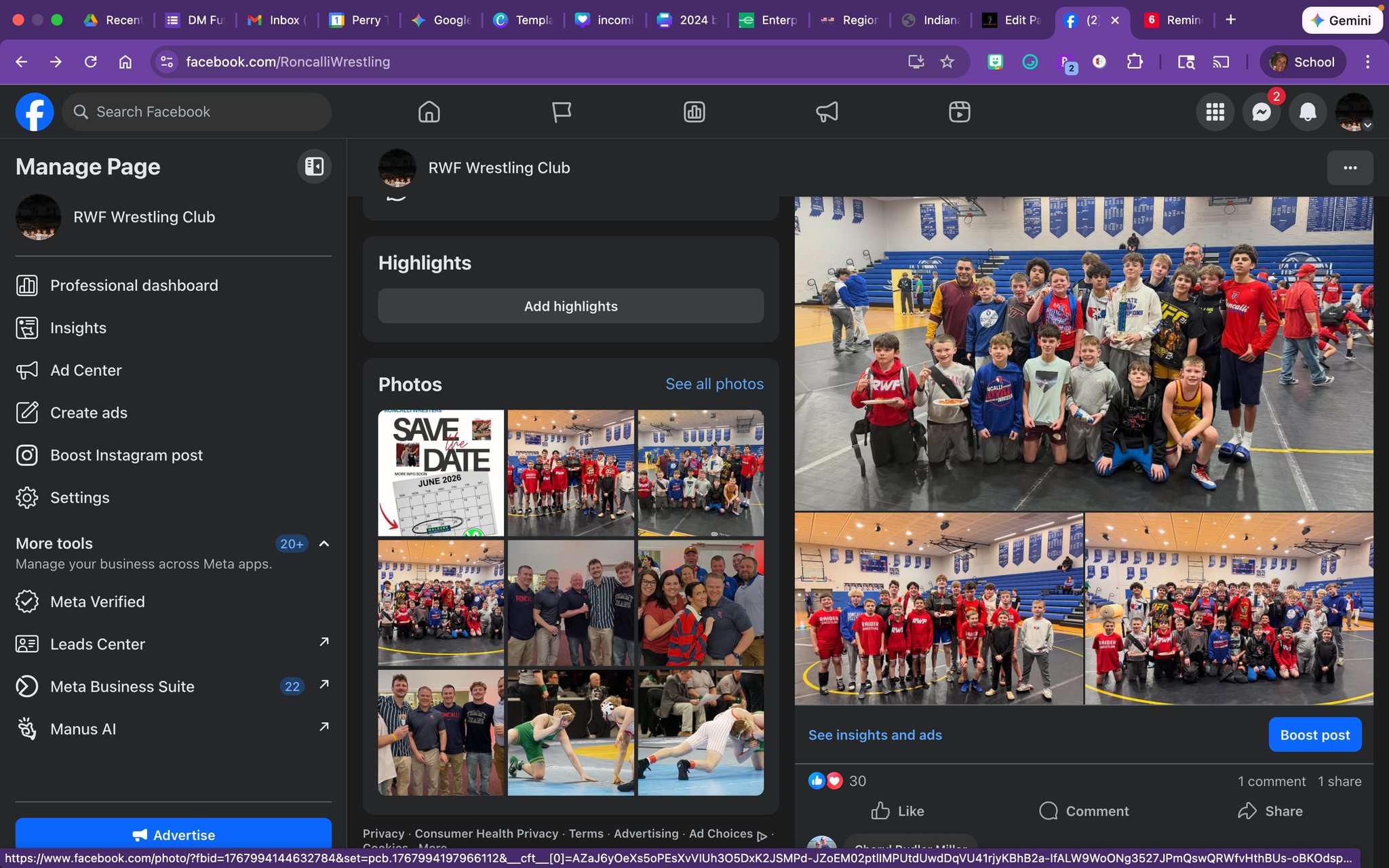Open Professional dashboard in sidebar
The width and height of the screenshot is (1389, 868).
[174, 285]
